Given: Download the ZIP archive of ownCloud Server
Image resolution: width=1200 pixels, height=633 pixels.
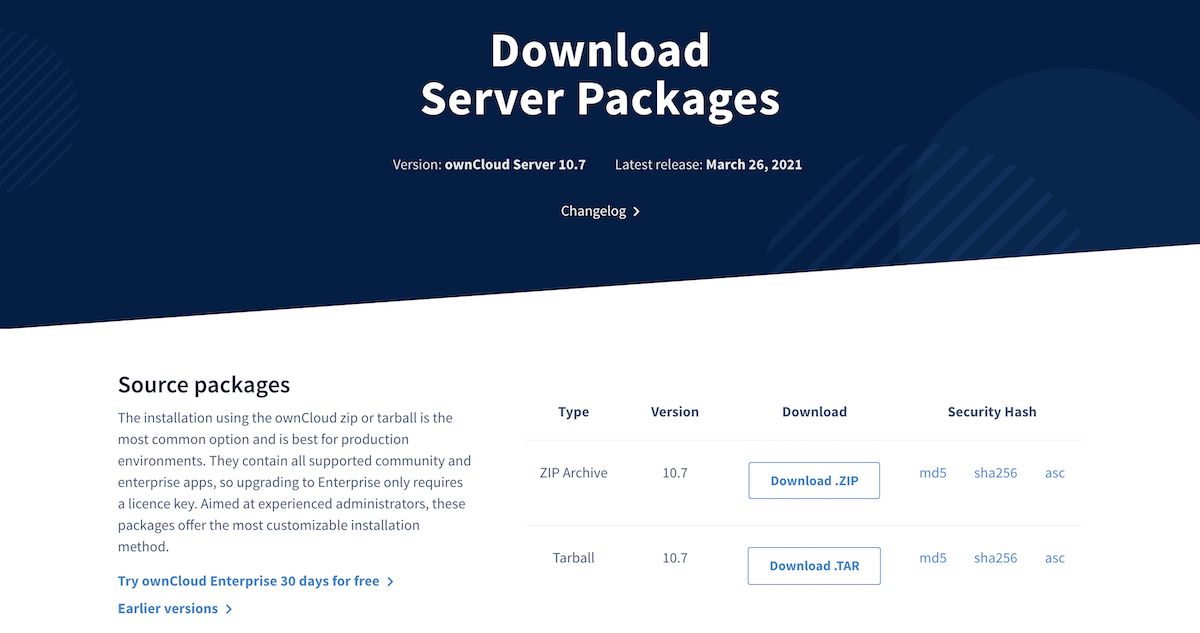Looking at the screenshot, I should point(813,480).
